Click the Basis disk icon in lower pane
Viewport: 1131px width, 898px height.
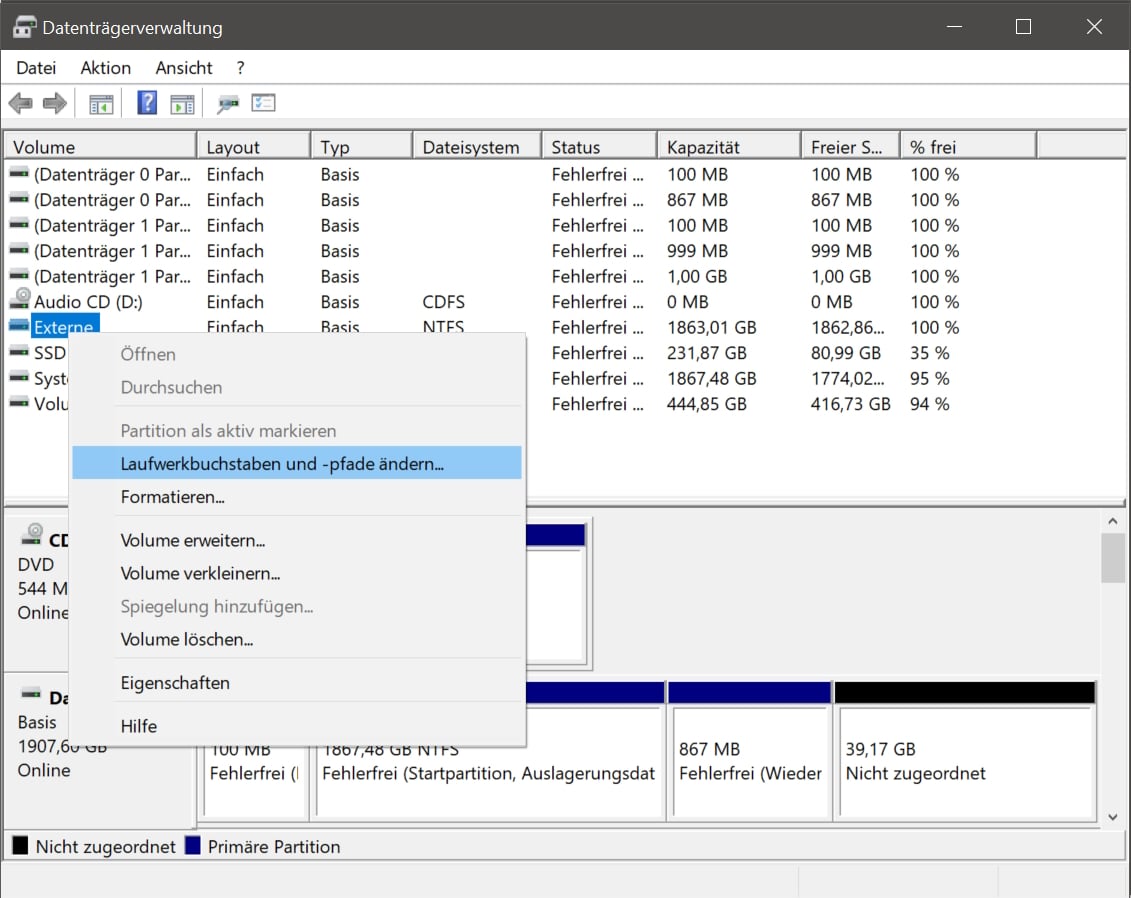point(31,695)
